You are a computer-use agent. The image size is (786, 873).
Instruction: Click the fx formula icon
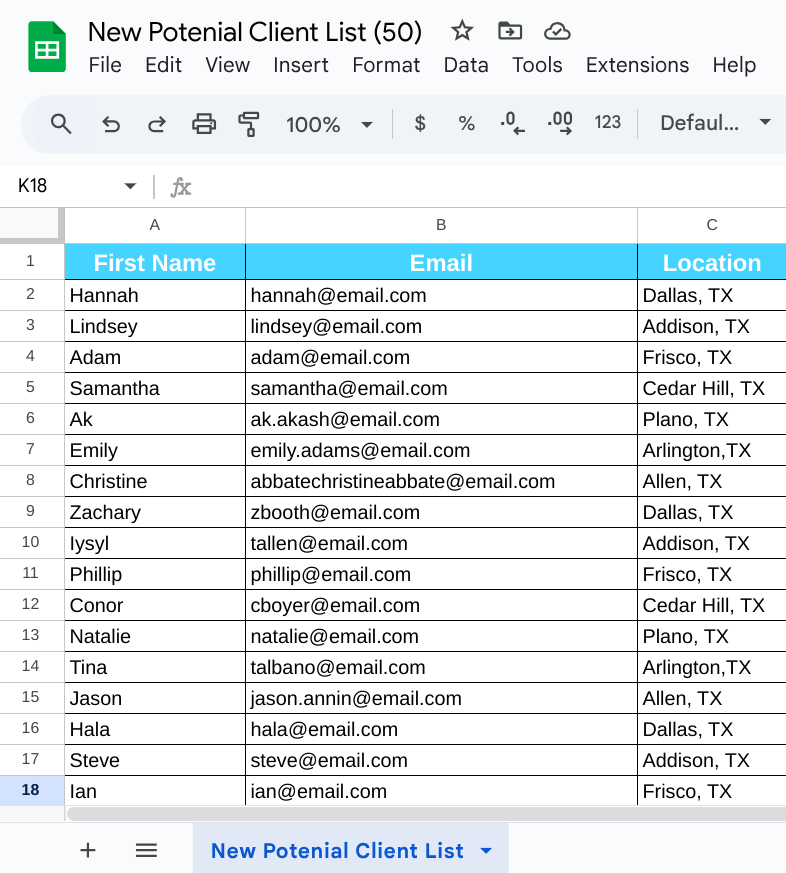tap(181, 187)
